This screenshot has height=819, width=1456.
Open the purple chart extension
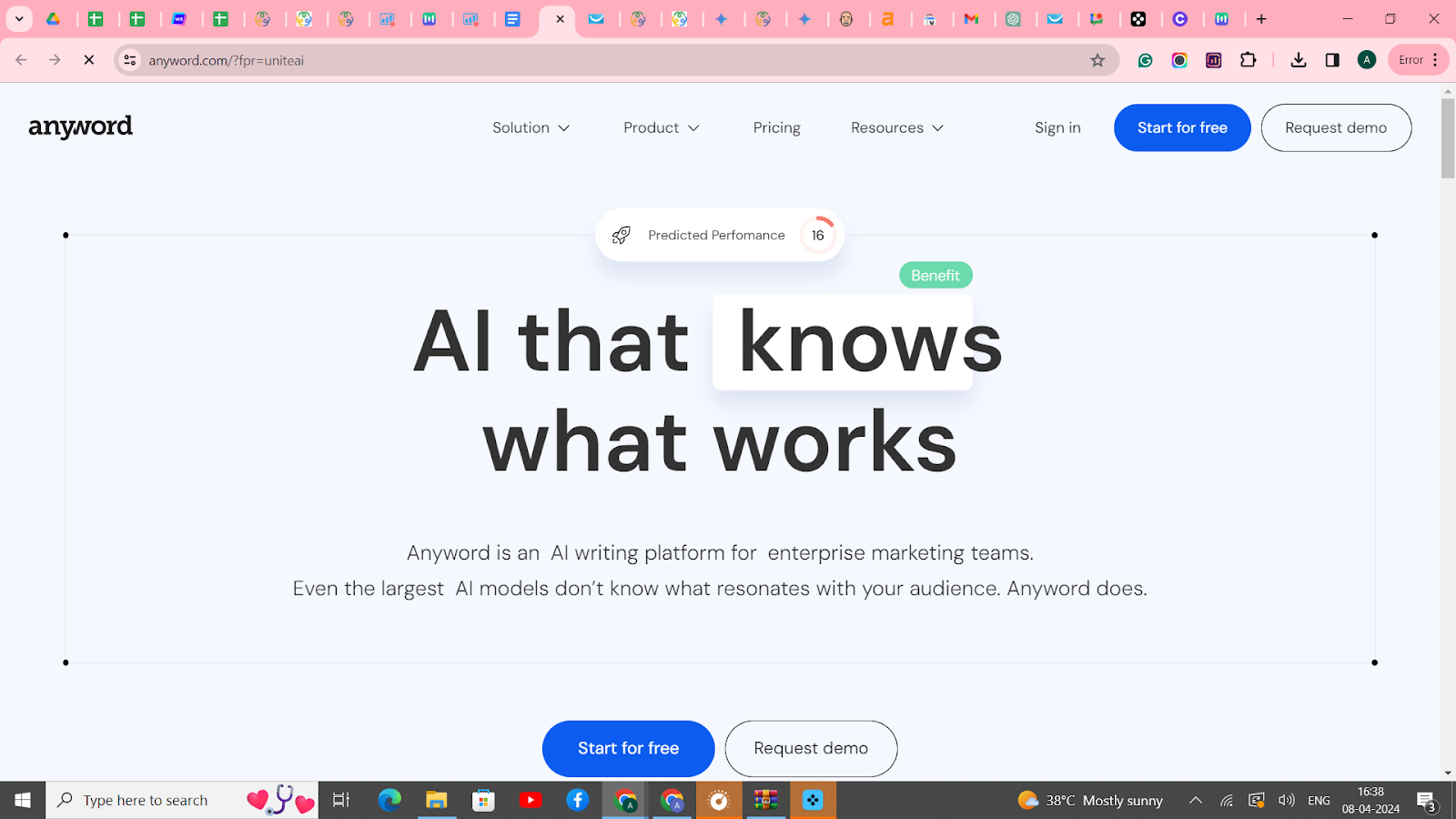point(1214,60)
